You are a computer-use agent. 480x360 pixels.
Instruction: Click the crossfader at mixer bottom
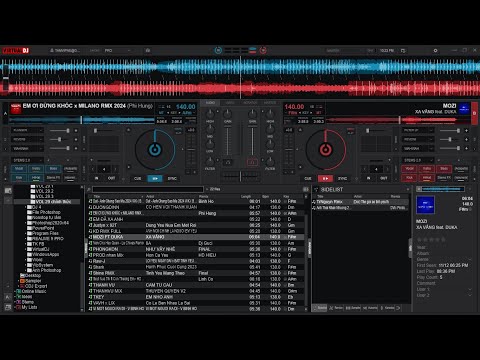click(240, 176)
